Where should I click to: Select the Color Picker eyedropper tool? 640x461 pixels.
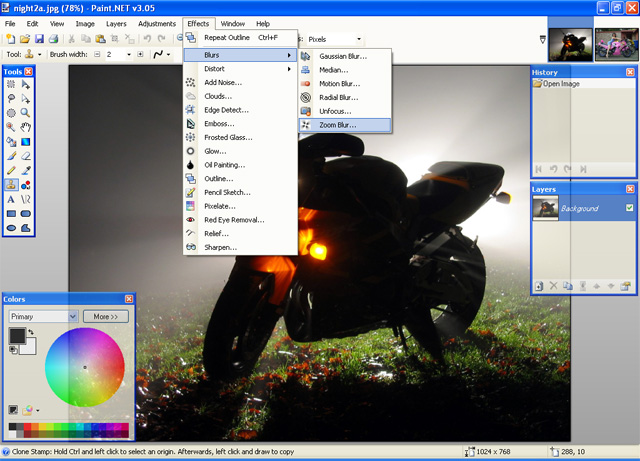coord(26,170)
